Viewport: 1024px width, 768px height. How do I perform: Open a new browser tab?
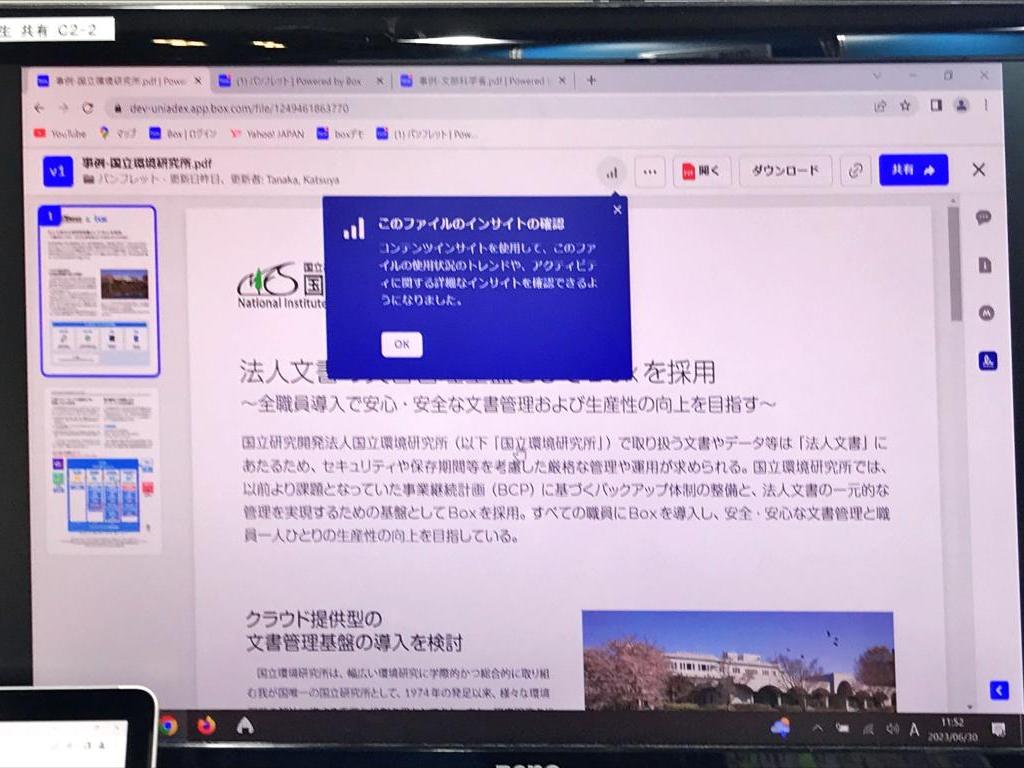[591, 80]
